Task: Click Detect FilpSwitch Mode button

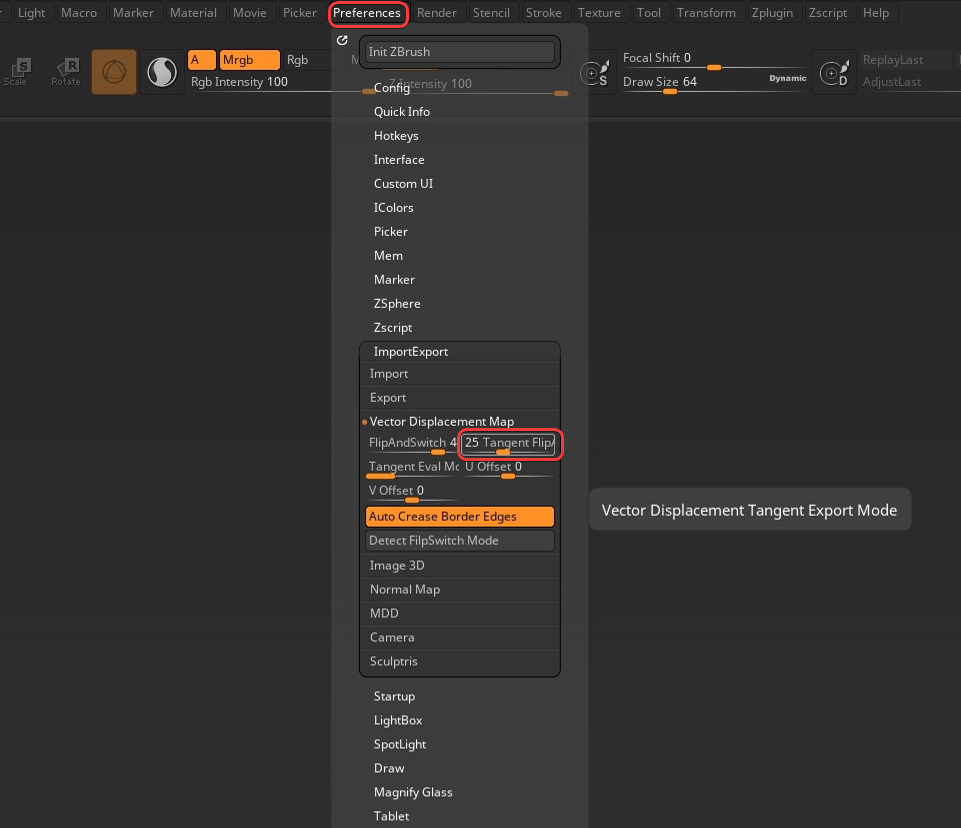Action: tap(460, 541)
